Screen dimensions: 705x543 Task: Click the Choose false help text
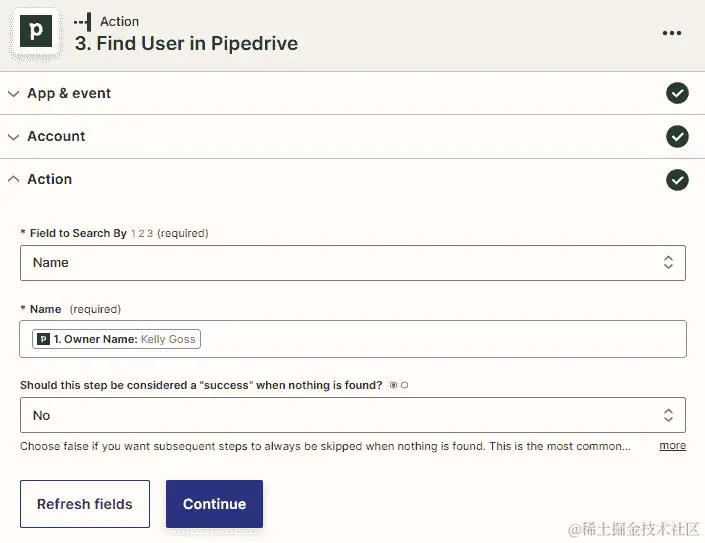point(325,446)
